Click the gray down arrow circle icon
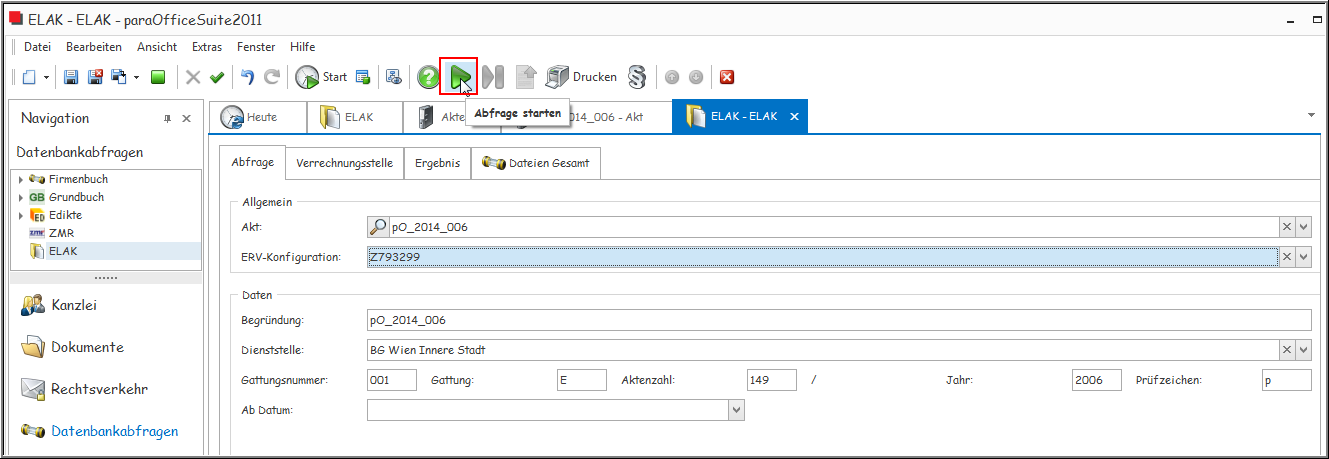This screenshot has height=459, width=1329. pos(696,77)
